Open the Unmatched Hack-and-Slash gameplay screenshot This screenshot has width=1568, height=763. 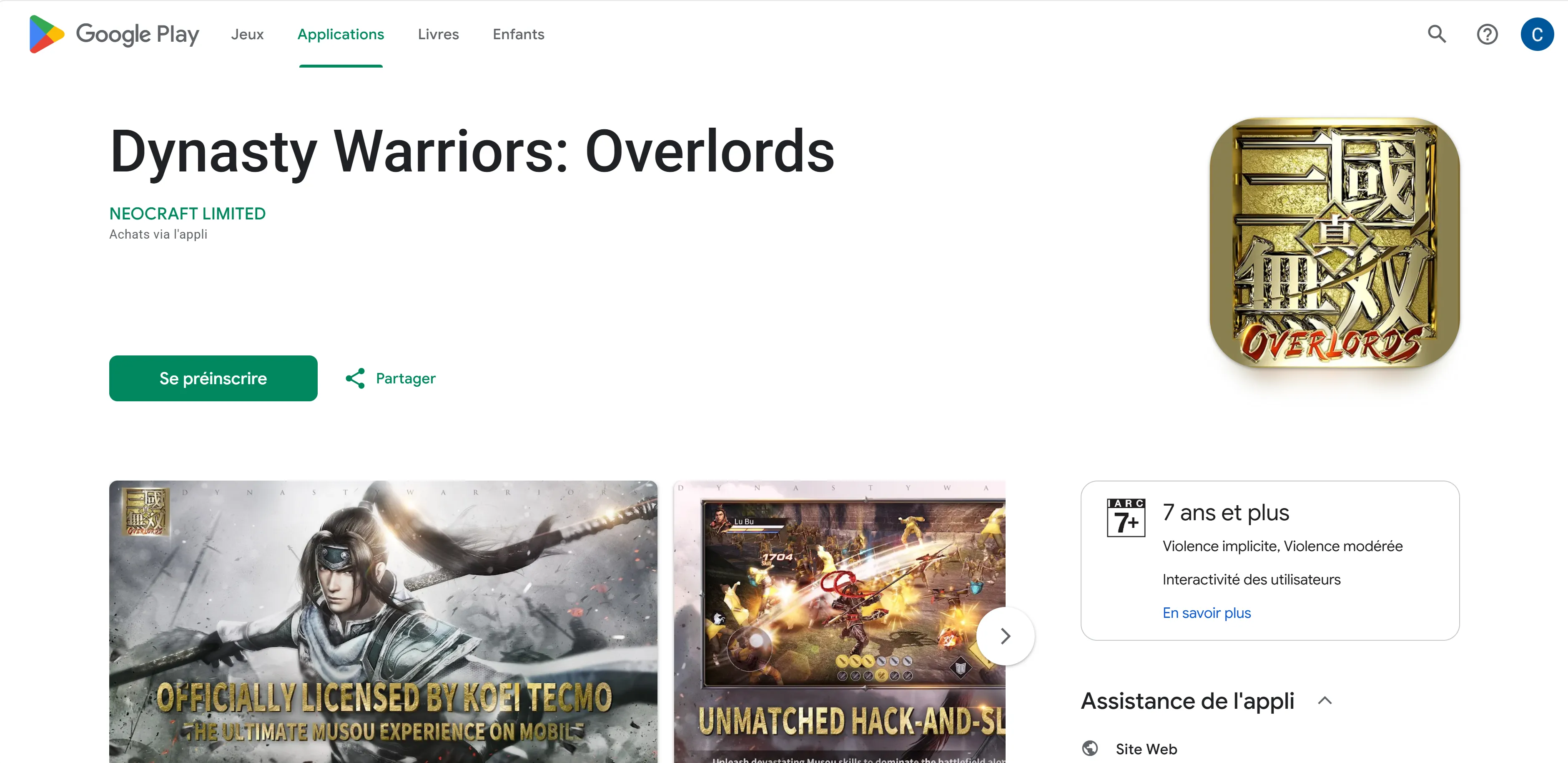pyautogui.click(x=839, y=622)
